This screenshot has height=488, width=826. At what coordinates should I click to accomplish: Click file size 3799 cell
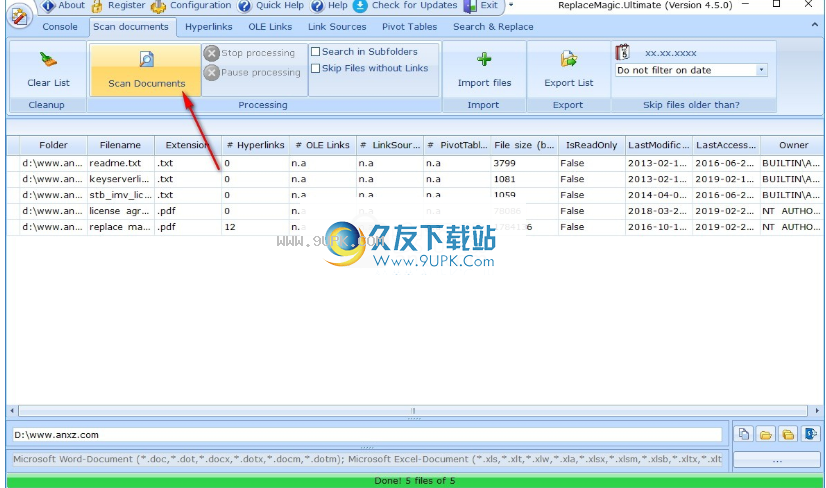(x=524, y=163)
